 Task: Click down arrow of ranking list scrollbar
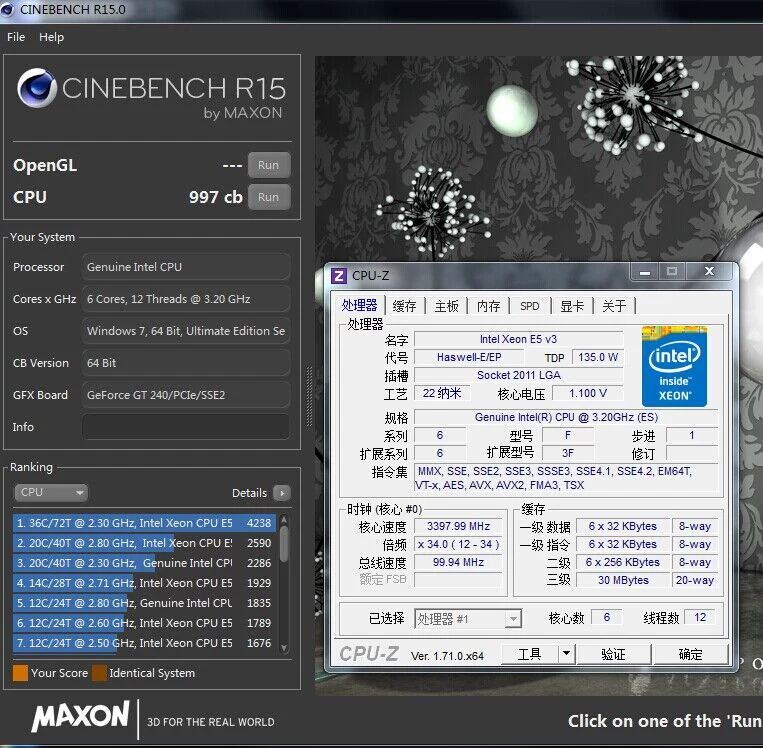point(284,648)
